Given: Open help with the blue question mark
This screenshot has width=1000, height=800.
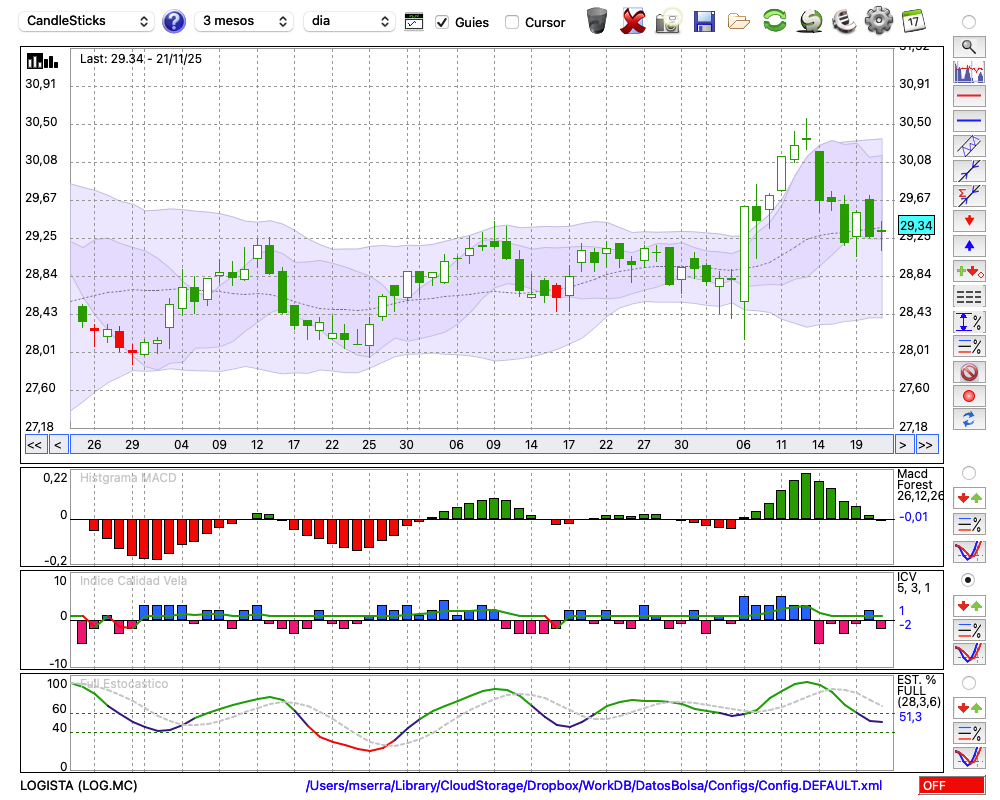Looking at the screenshot, I should 174,21.
